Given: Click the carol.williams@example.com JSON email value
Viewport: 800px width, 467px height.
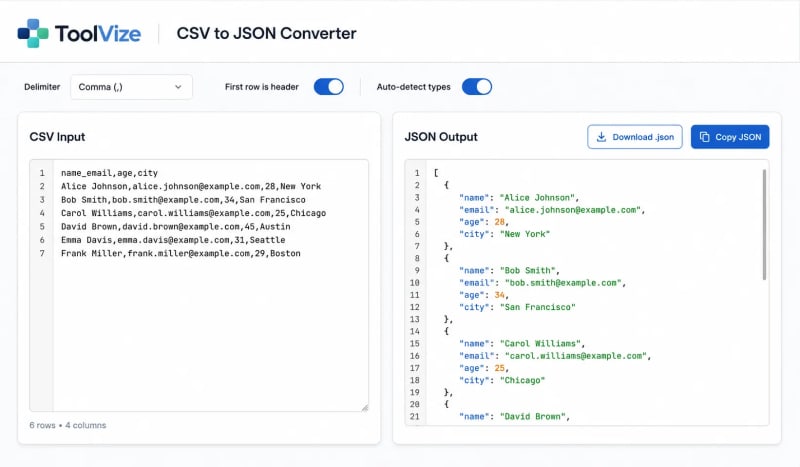Looking at the screenshot, I should tap(576, 356).
